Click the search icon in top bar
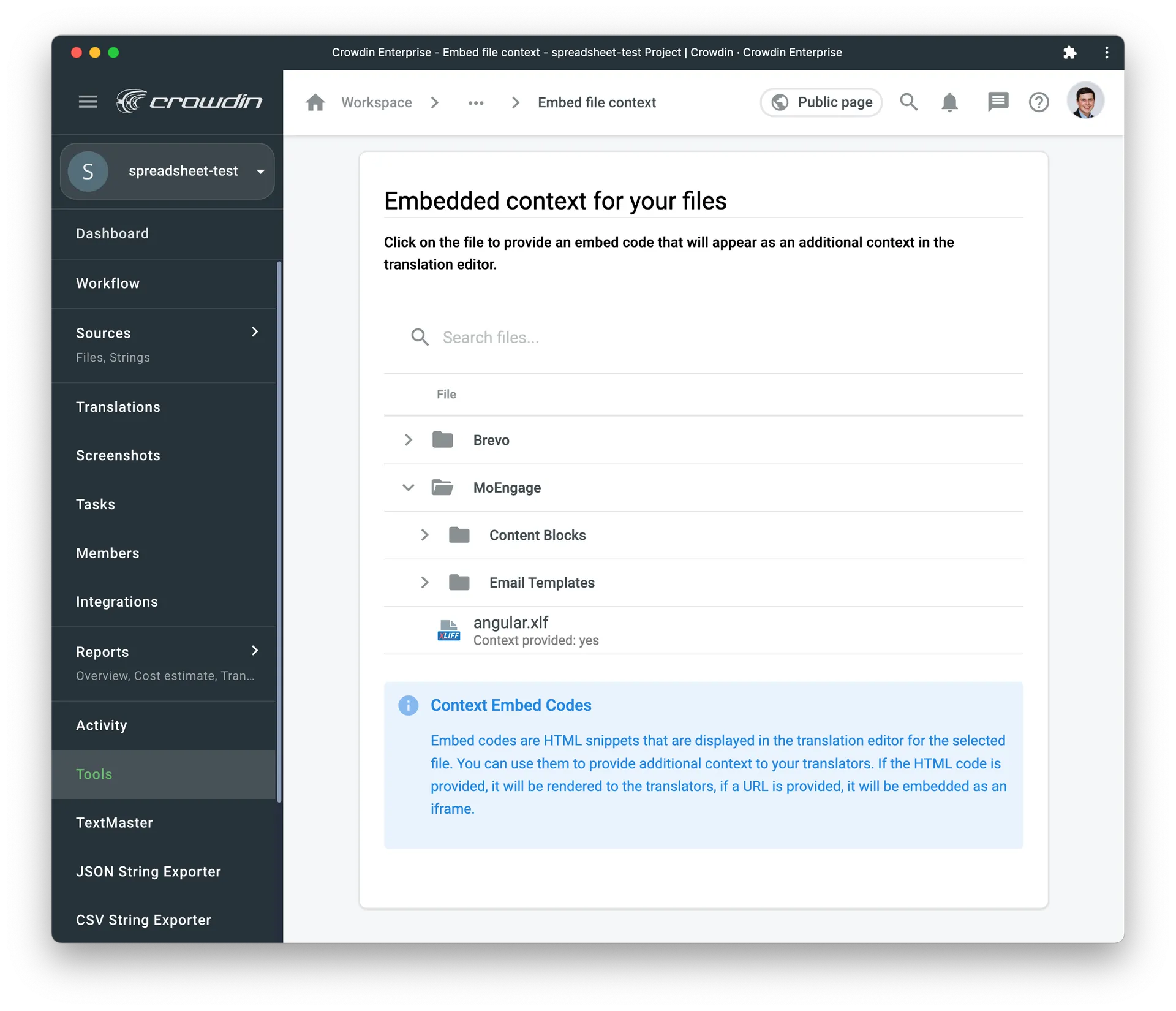The width and height of the screenshot is (1176, 1011). (x=909, y=102)
